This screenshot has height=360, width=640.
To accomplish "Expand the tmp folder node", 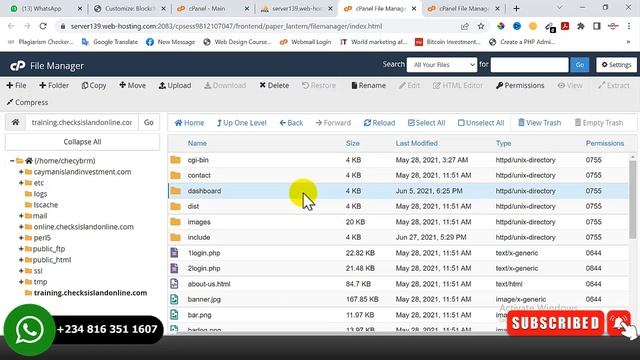I will (x=21, y=282).
